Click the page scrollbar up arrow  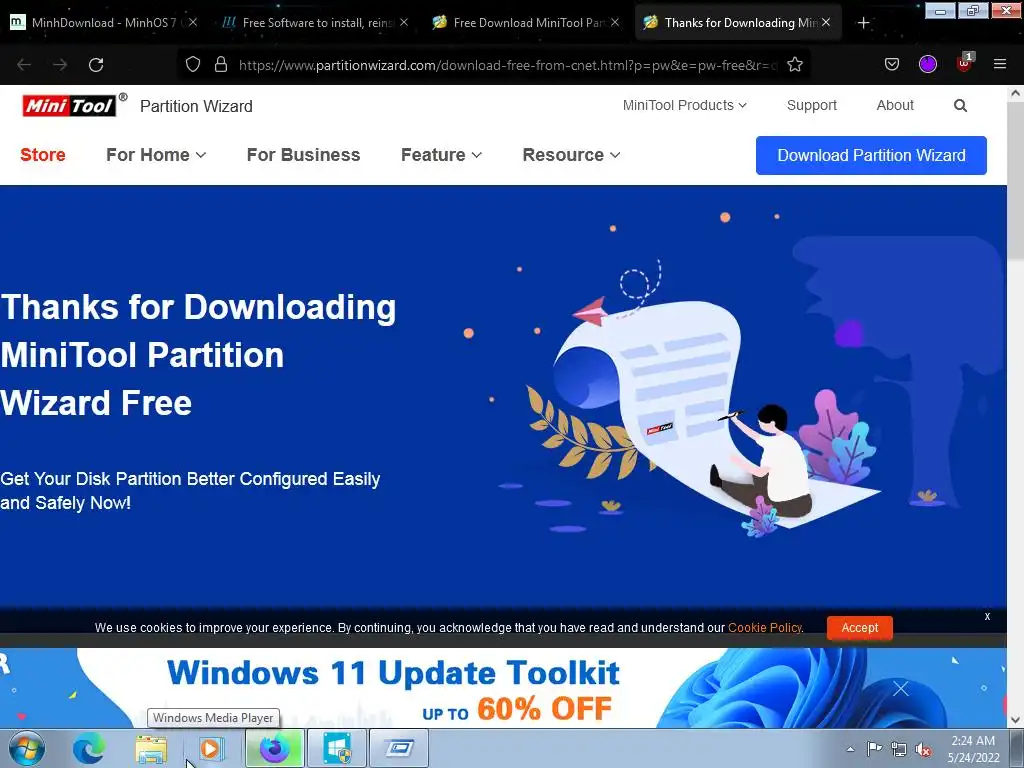(1016, 93)
